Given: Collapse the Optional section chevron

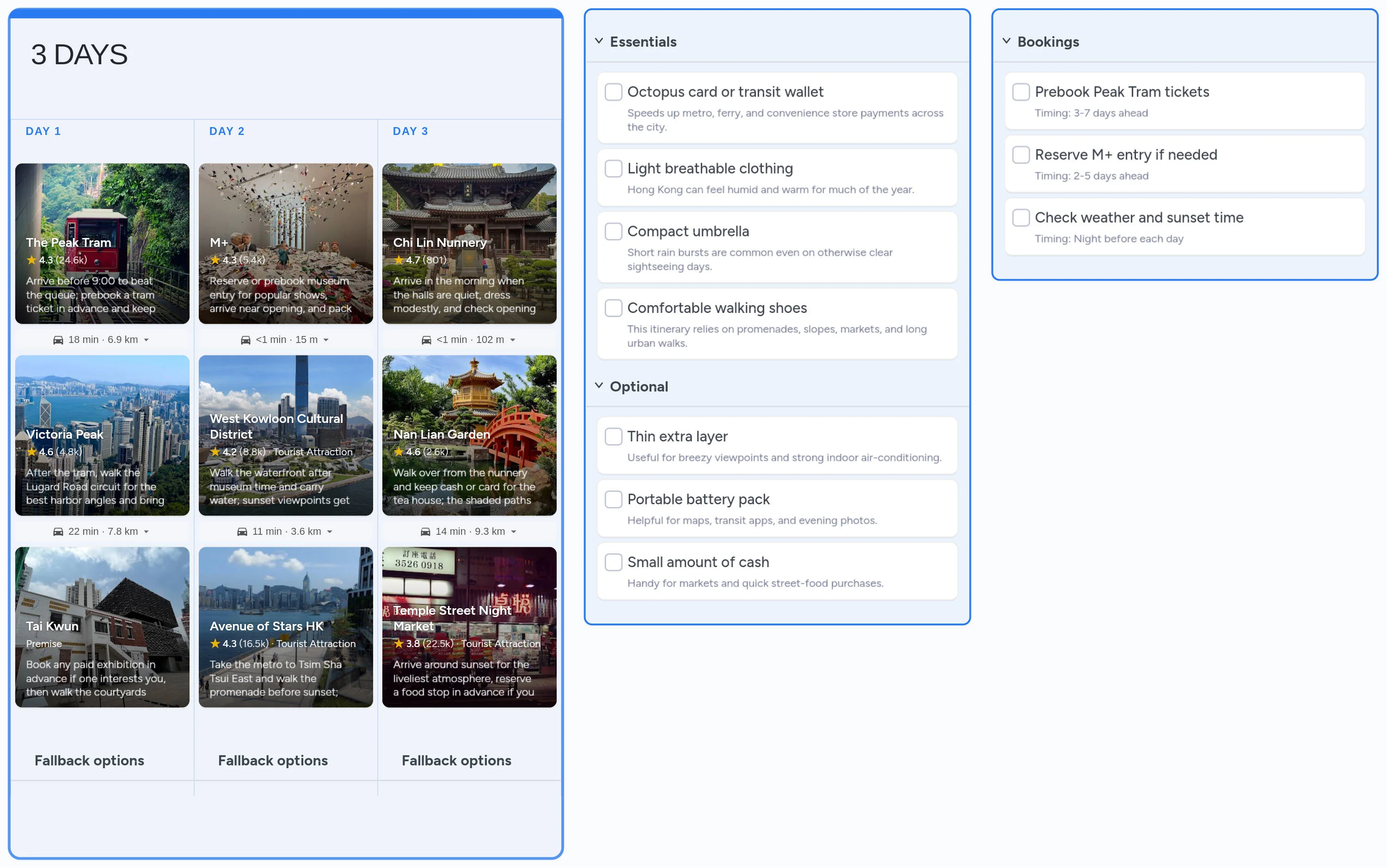Looking at the screenshot, I should click(599, 386).
